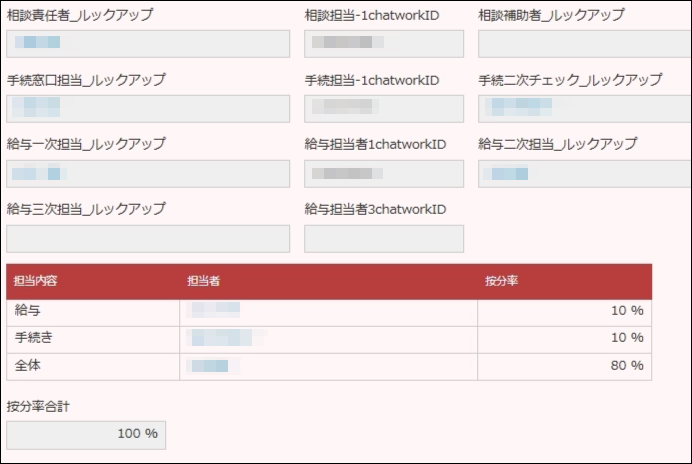Viewport: 692px width, 464px height.
Task: Focus the 手続窓口担当_ルックアップ field
Action: [148, 109]
